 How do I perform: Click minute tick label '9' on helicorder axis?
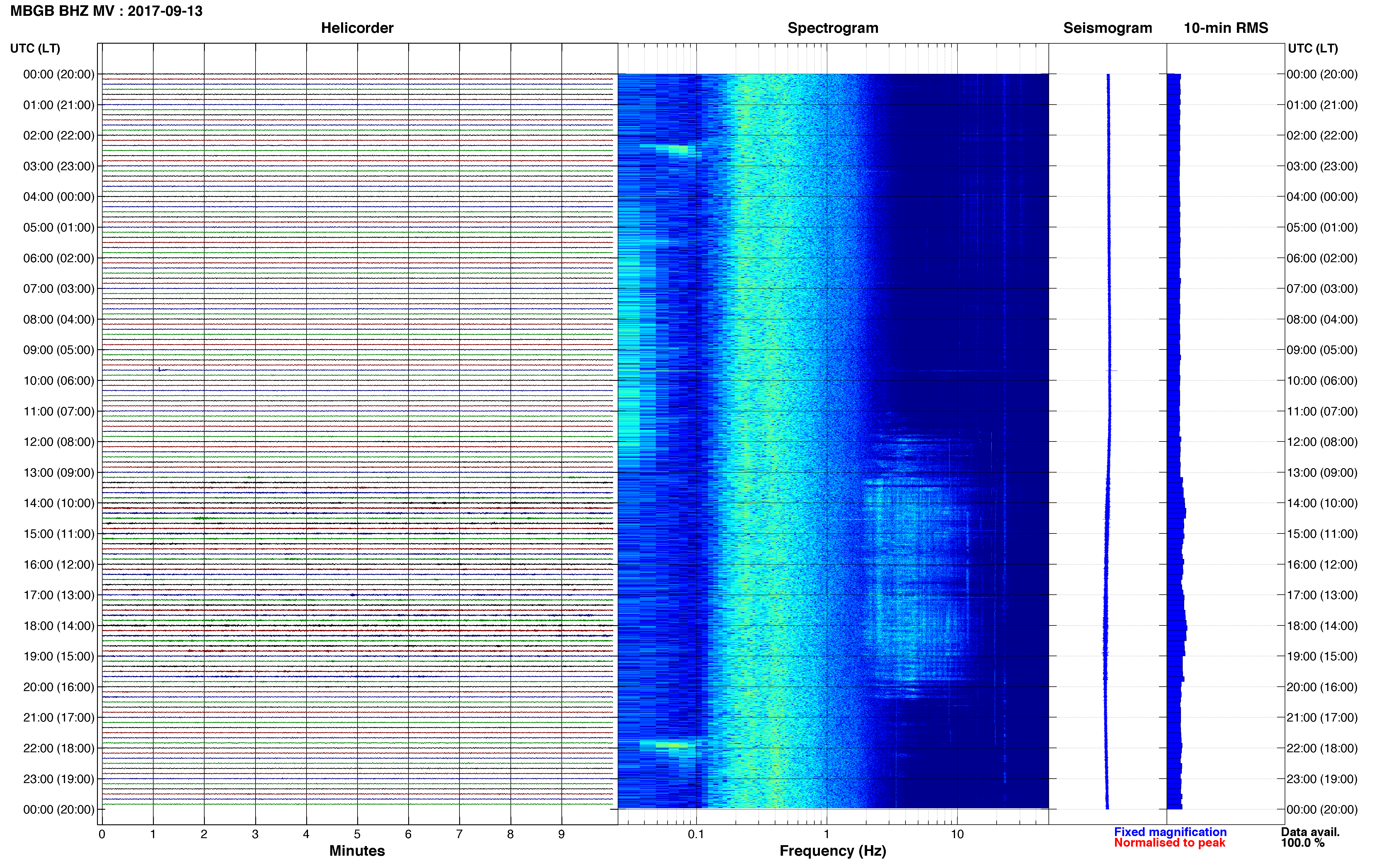[561, 834]
